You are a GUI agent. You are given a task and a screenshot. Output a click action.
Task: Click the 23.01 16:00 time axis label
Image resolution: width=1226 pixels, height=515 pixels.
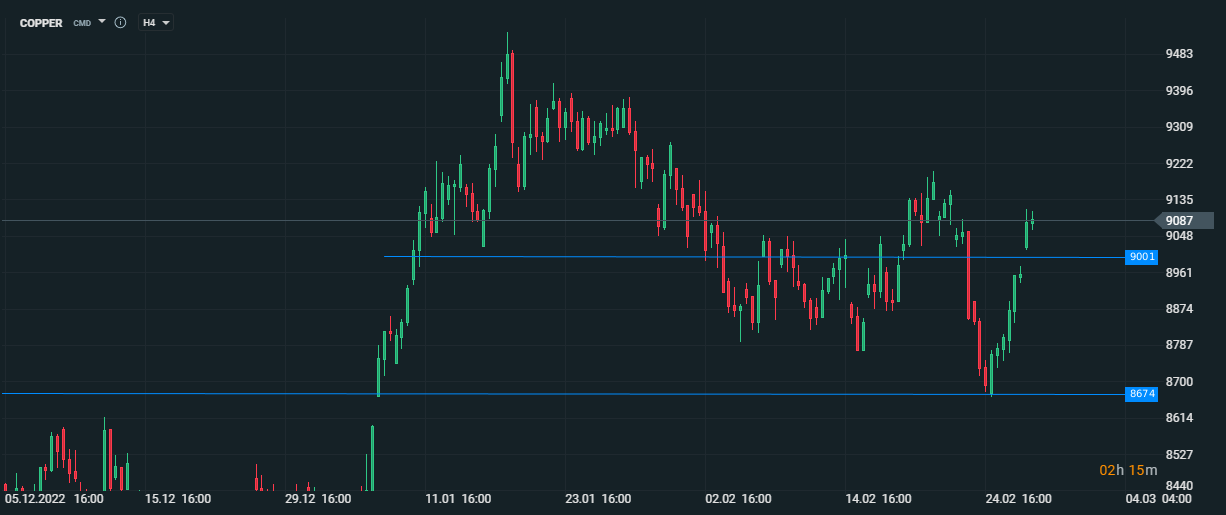tap(597, 498)
